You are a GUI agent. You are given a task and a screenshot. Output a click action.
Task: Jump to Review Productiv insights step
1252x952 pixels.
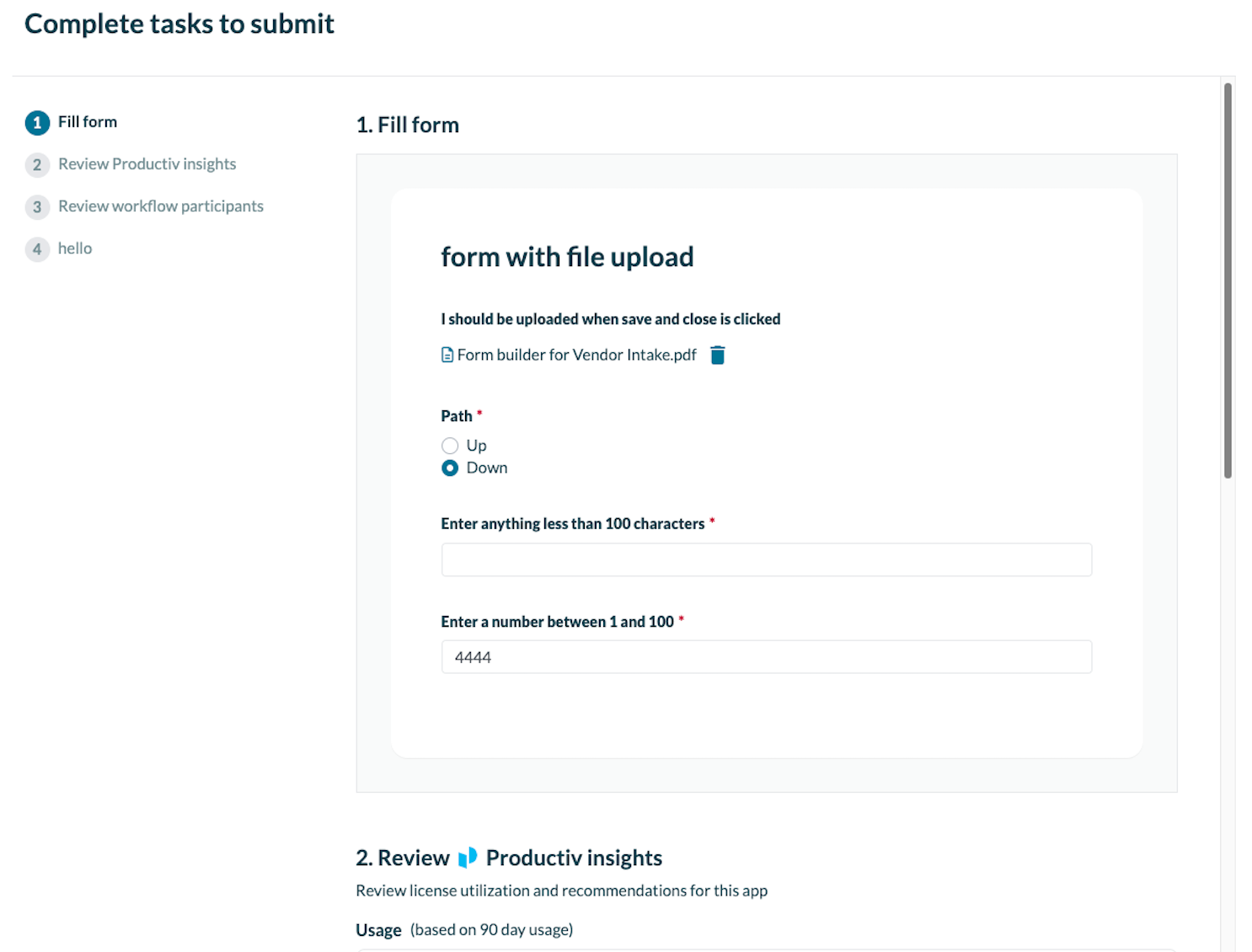point(147,164)
